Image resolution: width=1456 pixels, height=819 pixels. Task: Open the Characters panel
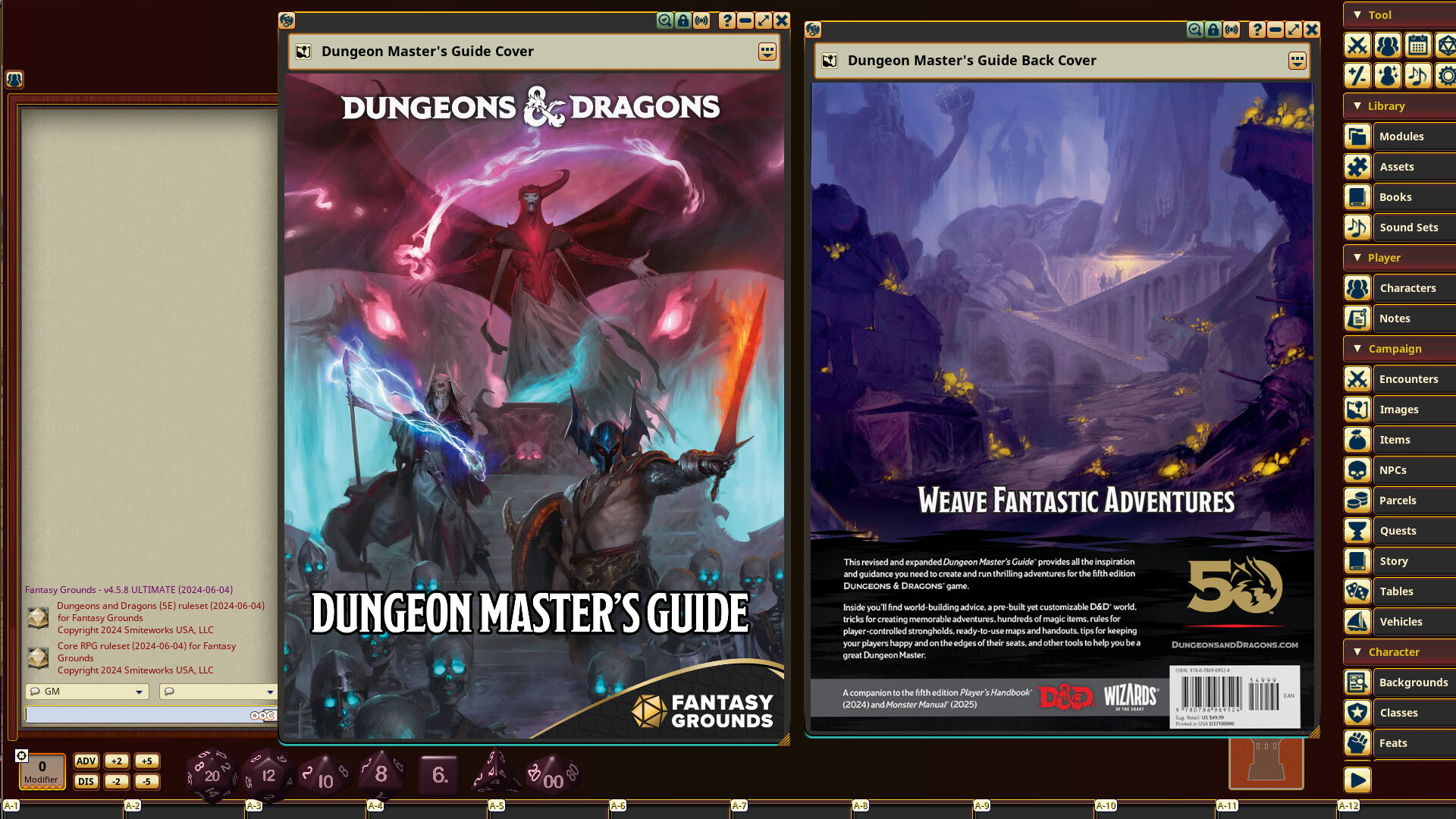1407,287
